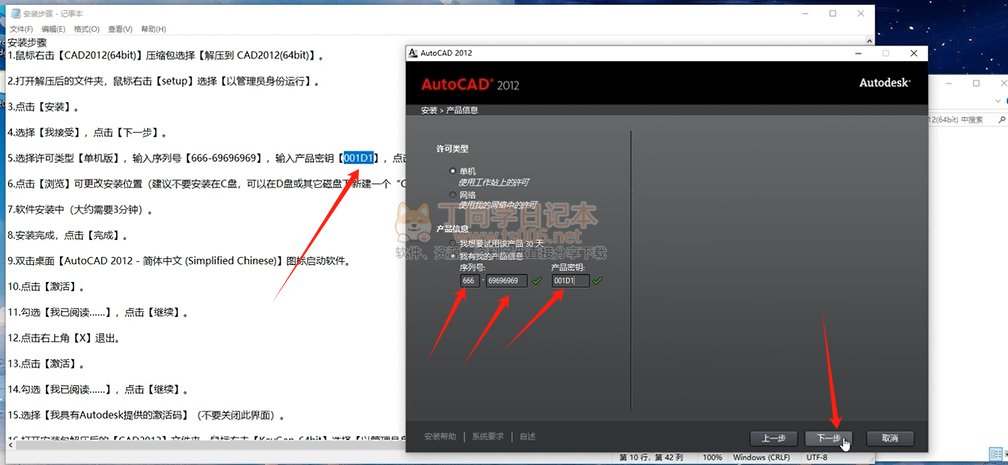Click Notepad line 4.选择【我接受】
Viewport: 1008px width, 465px height.
88,132
